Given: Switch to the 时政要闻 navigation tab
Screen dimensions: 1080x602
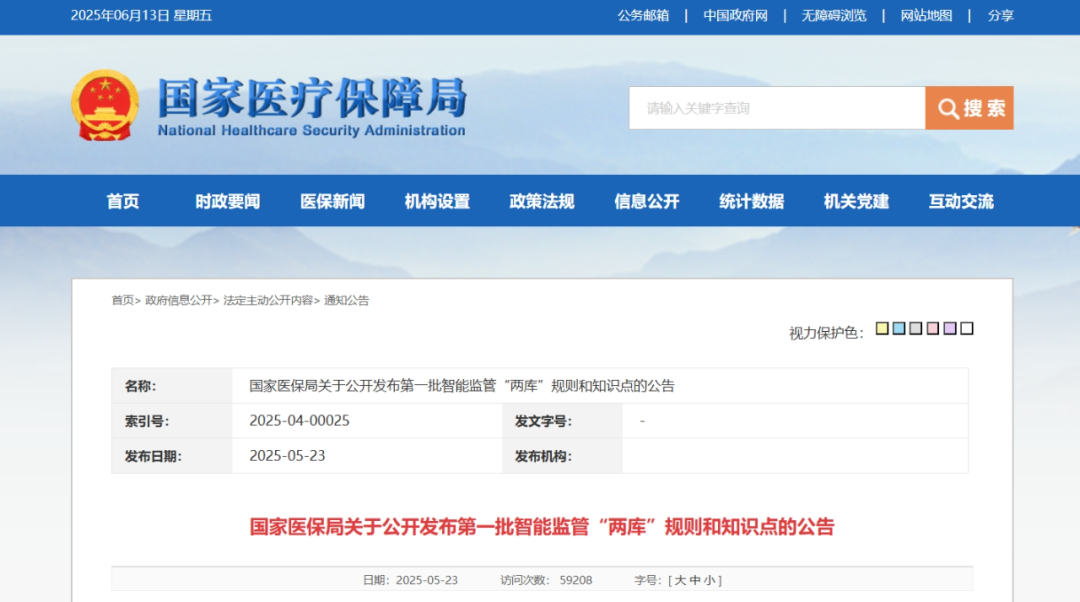Looking at the screenshot, I should (x=226, y=200).
